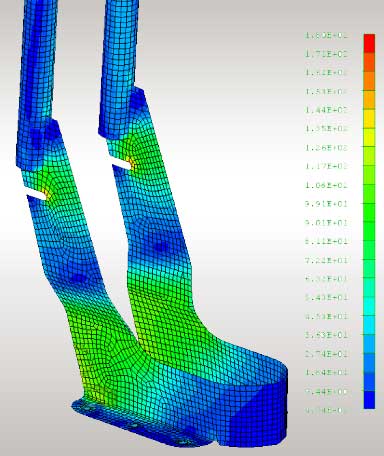Click the orange band in the legend bar
The image size is (384, 456).
[x=369, y=81]
